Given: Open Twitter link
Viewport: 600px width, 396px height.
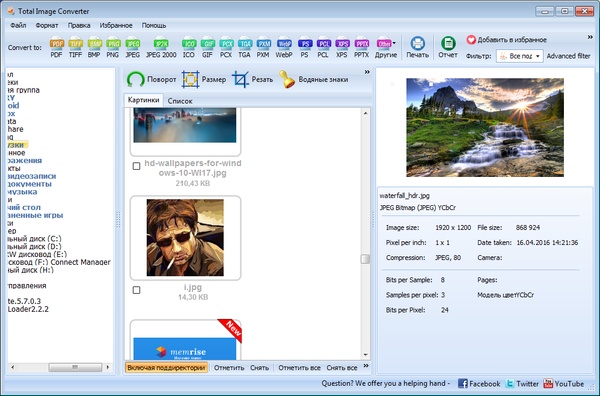Looking at the screenshot, I should pyautogui.click(x=522, y=383).
